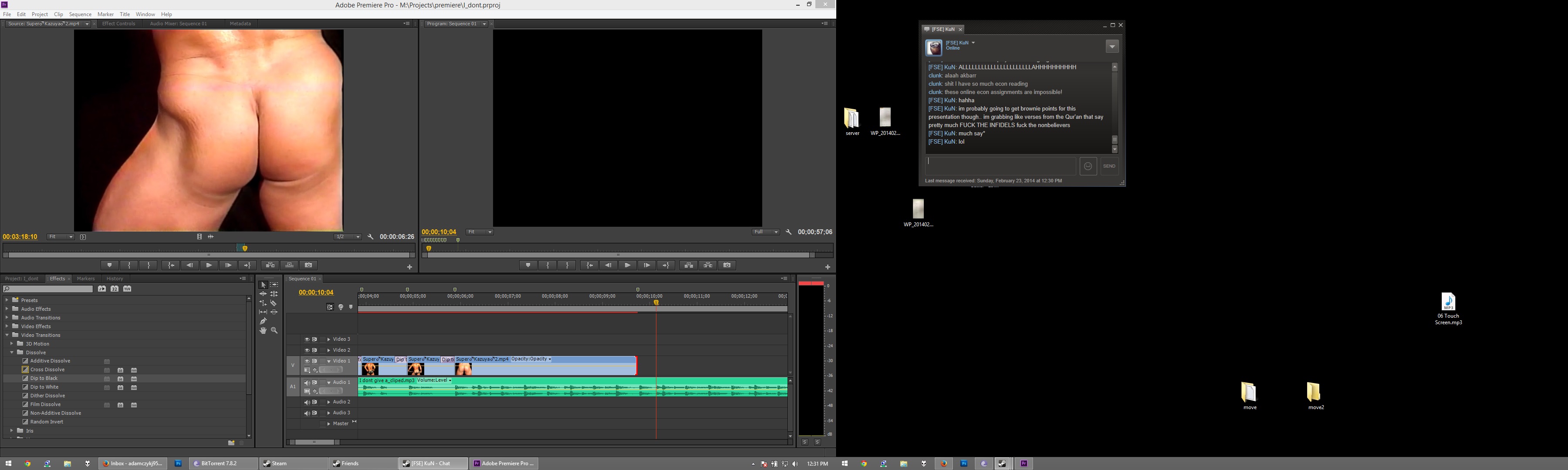Expand the Video Effects folder
The height and width of the screenshot is (470, 1568).
7,326
